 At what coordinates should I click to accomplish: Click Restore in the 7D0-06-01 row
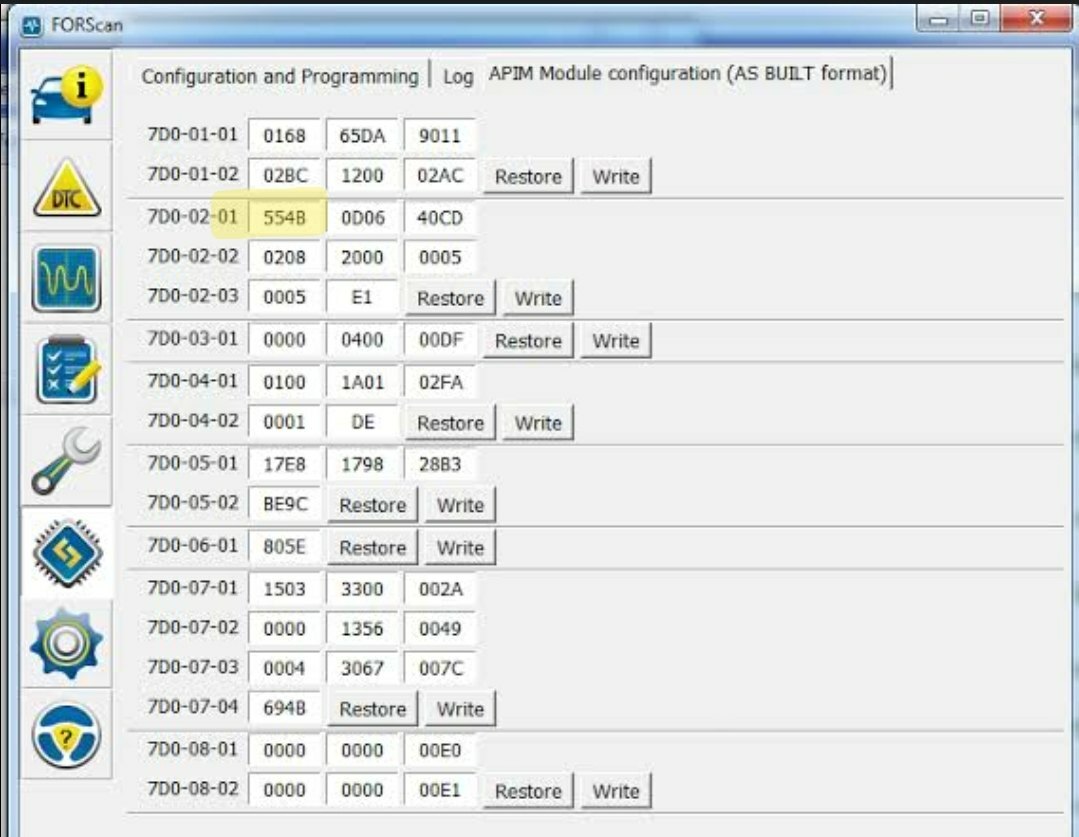[x=372, y=547]
